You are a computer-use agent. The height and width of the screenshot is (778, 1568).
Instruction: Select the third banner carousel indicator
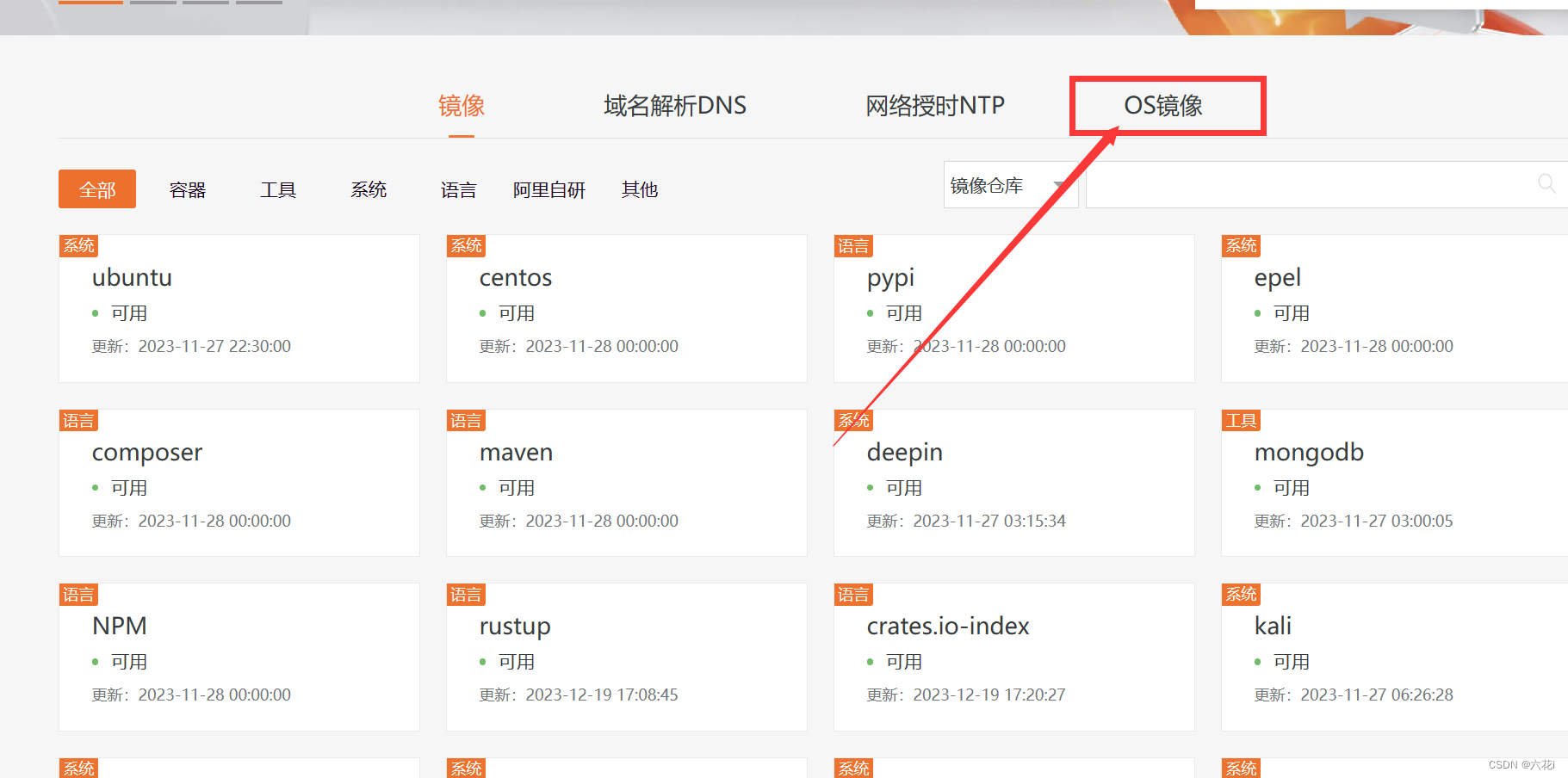tap(206, 2)
